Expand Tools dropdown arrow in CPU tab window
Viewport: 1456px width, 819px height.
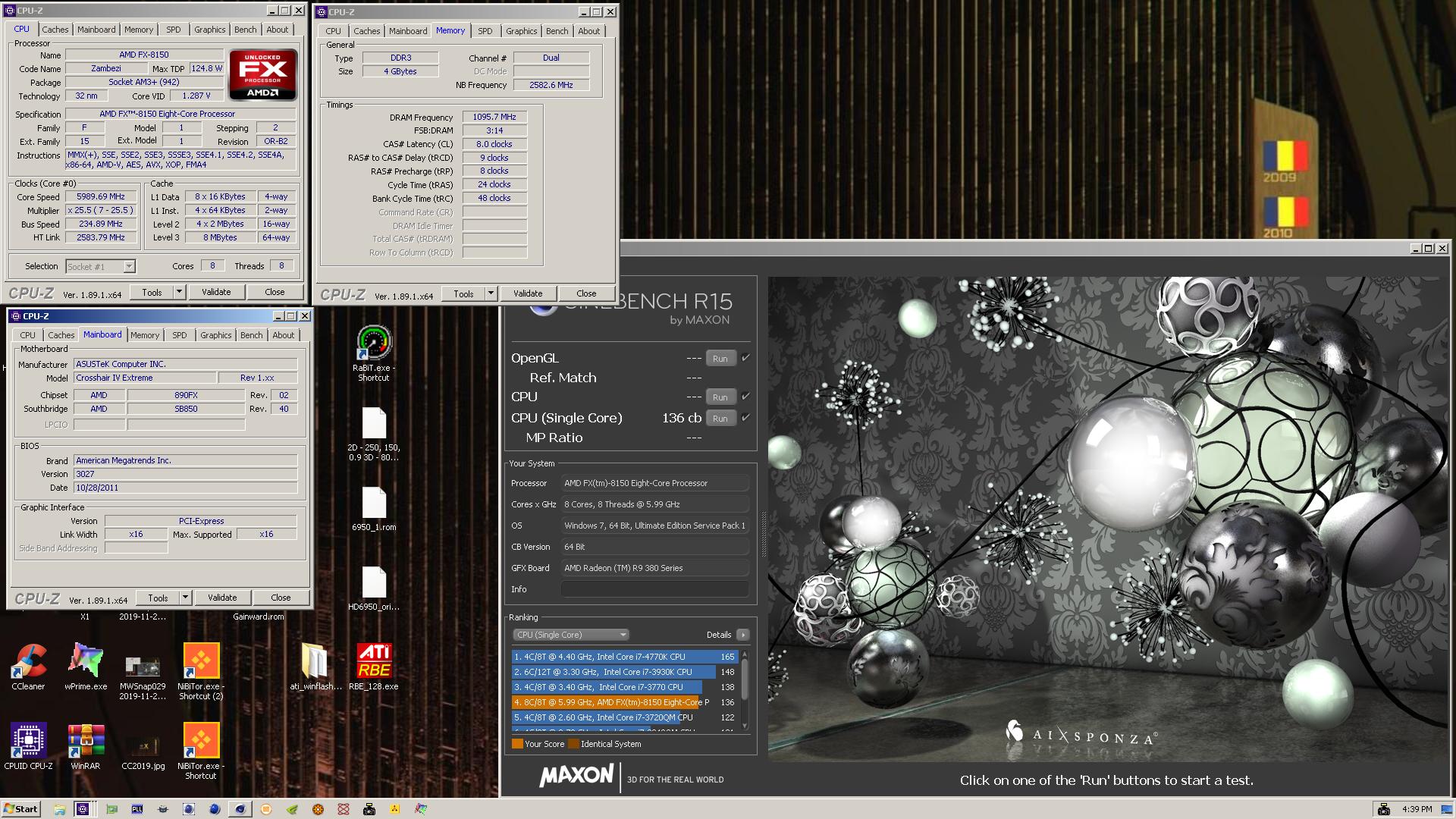pos(180,292)
